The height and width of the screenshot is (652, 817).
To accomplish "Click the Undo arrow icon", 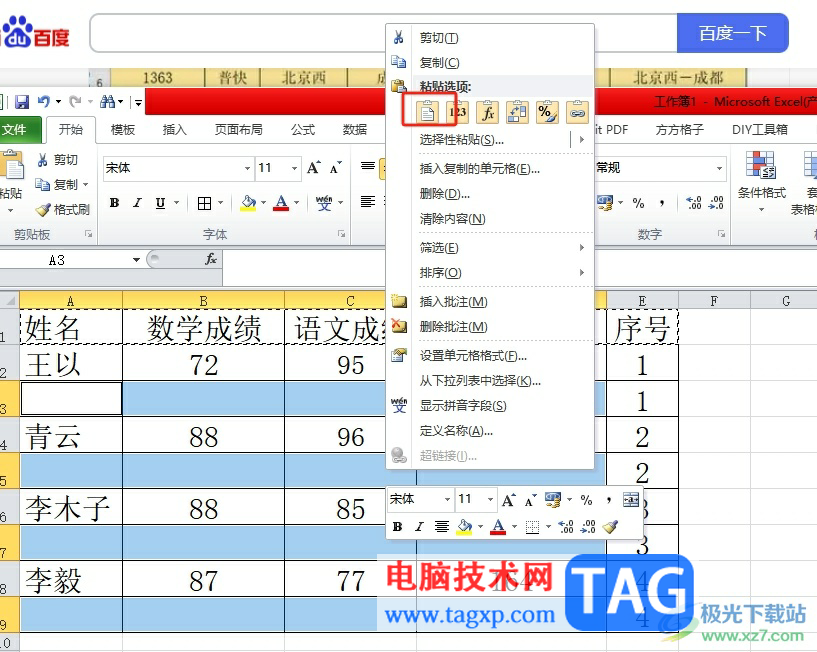I will [x=44, y=102].
